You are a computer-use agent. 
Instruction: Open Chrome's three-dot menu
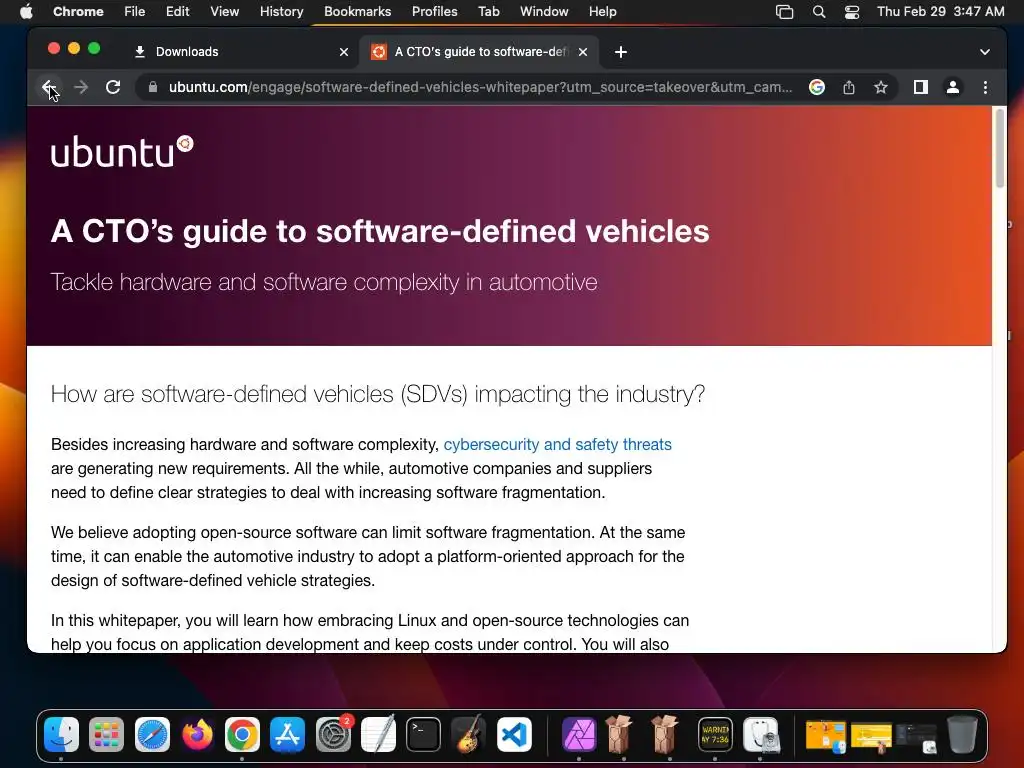[985, 87]
